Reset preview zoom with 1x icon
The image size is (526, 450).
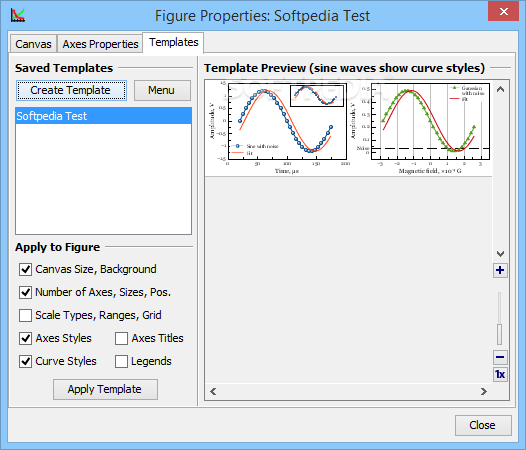coord(500,374)
